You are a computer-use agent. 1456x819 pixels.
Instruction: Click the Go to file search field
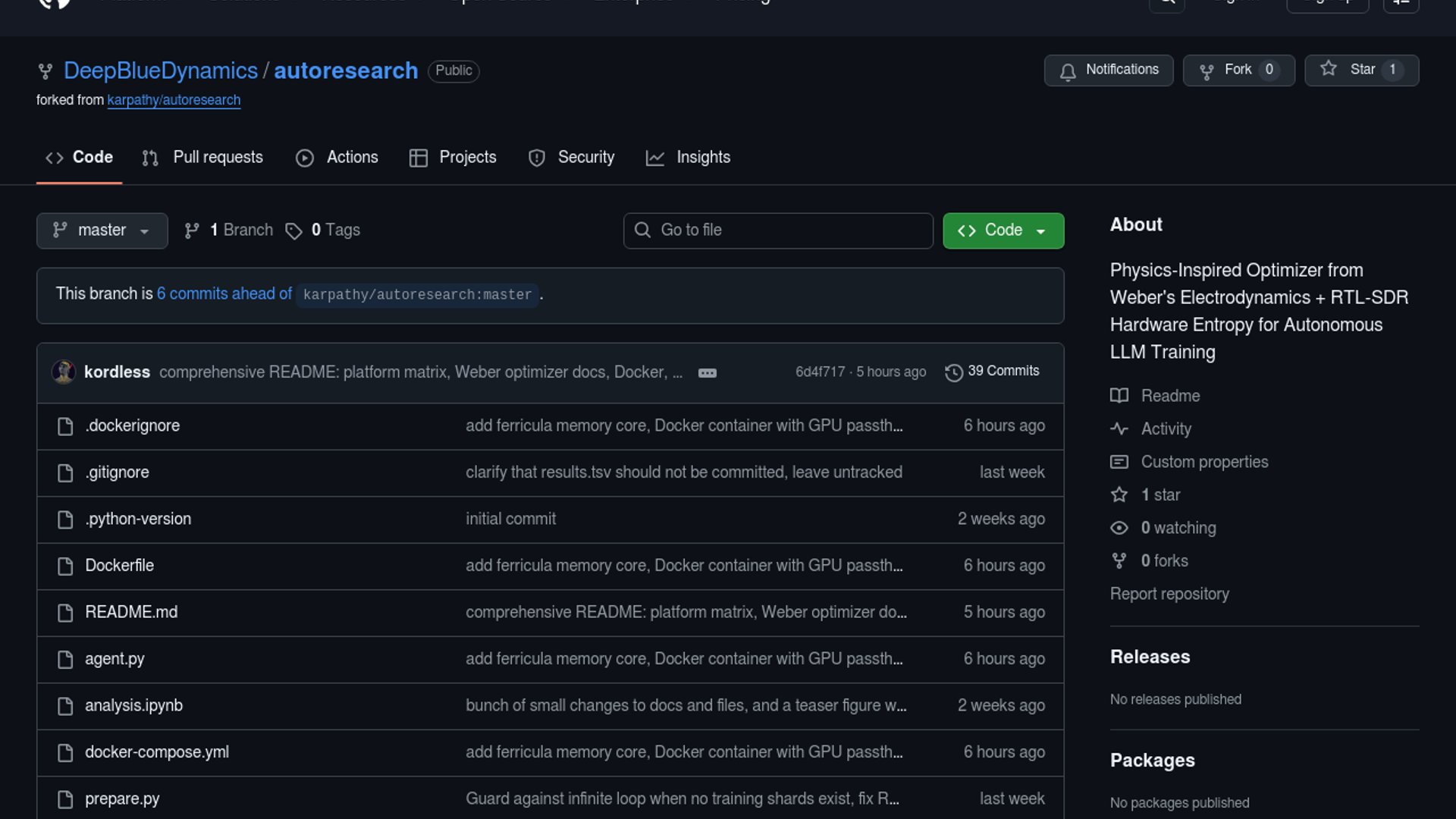778,231
